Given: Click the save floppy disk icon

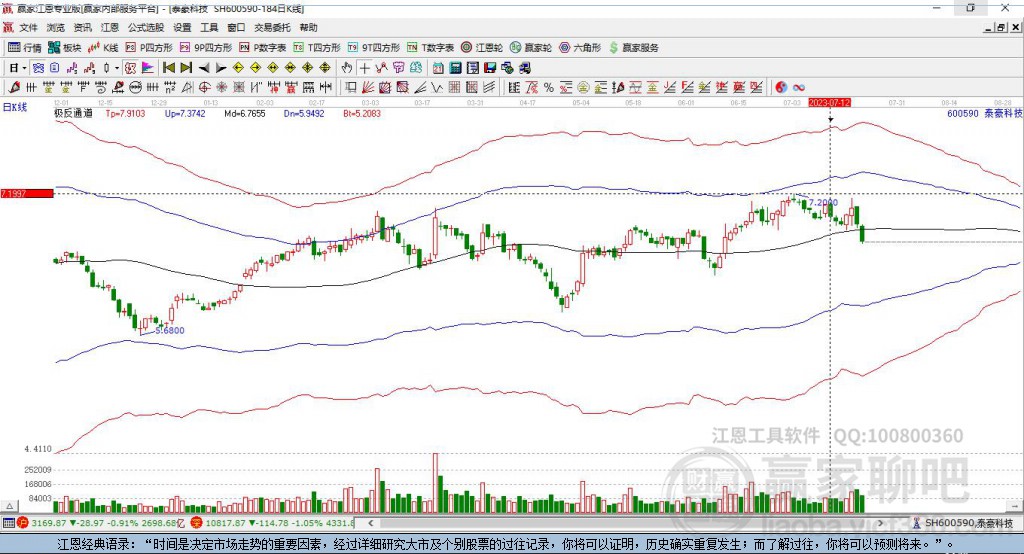Looking at the screenshot, I should pyautogui.click(x=490, y=68).
